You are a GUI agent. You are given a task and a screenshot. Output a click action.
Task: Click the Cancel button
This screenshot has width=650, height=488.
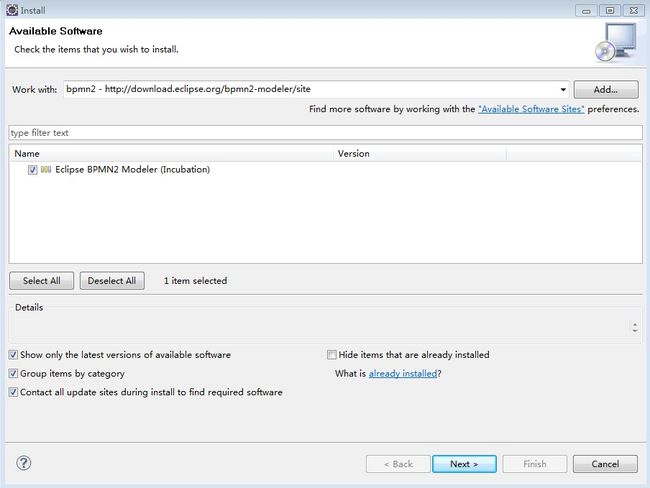point(605,464)
